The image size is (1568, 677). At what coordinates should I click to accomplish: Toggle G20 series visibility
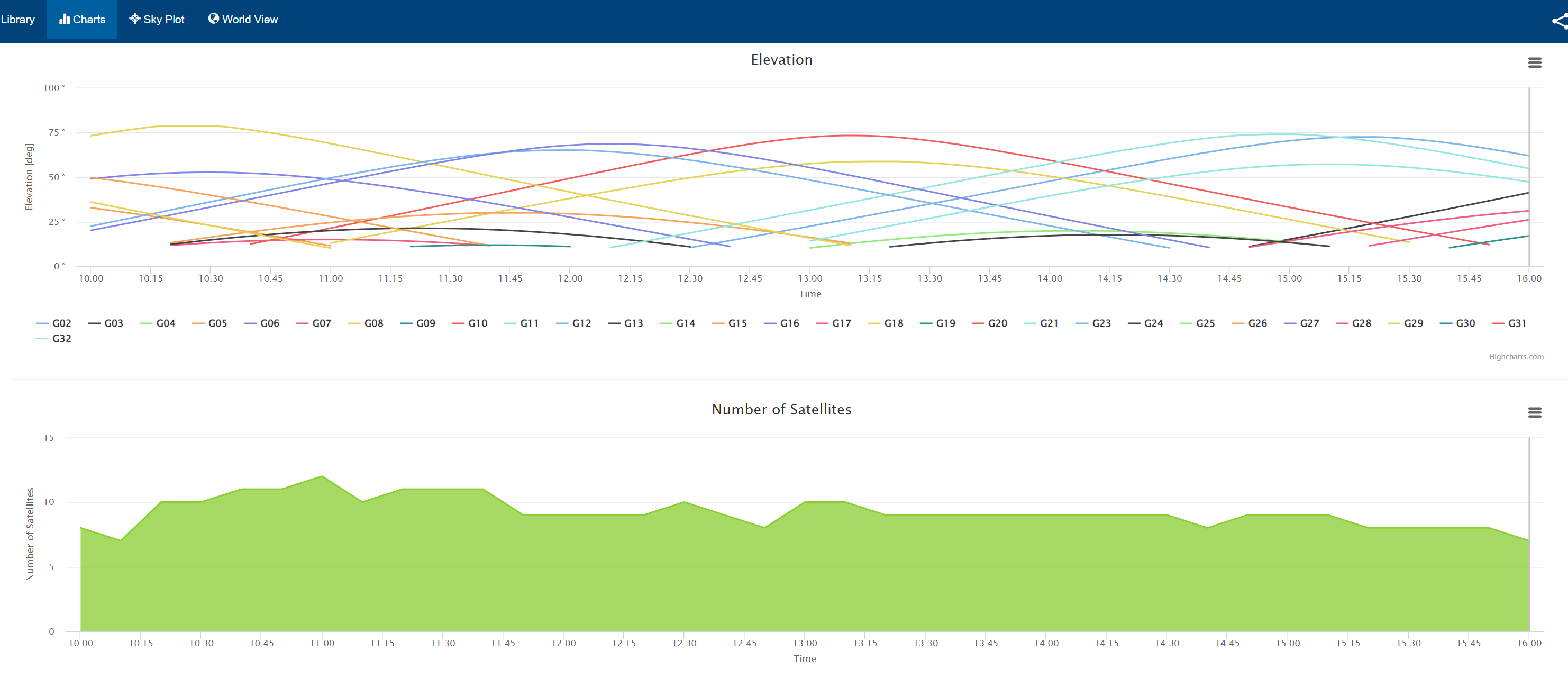(x=997, y=323)
